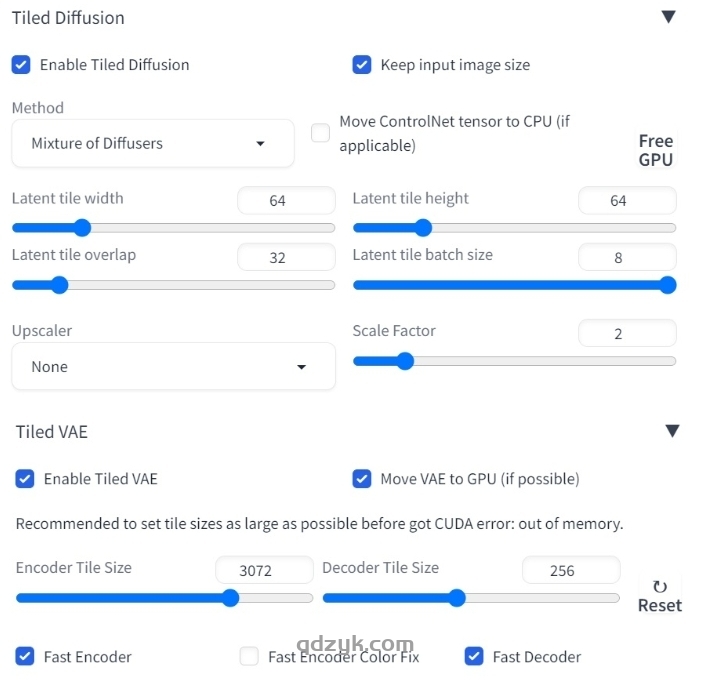
Task: Disable the Fast Encoder checkbox
Action: (25, 657)
